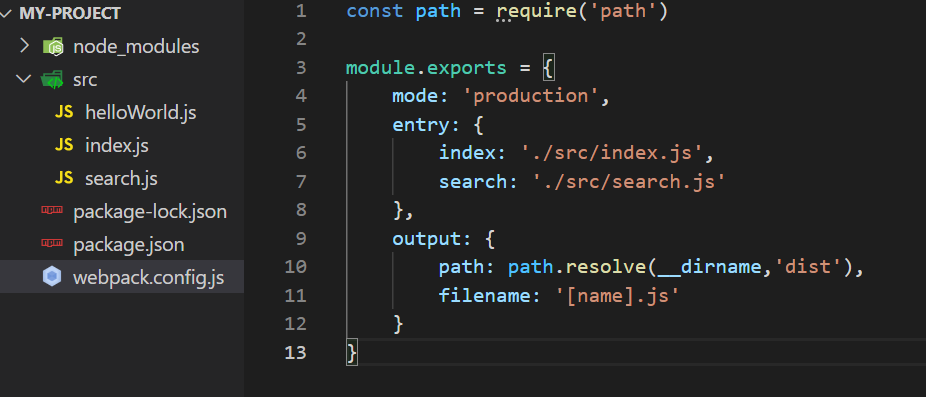The width and height of the screenshot is (926, 397).
Task: Click the npm icon beside package.json
Action: [52, 243]
